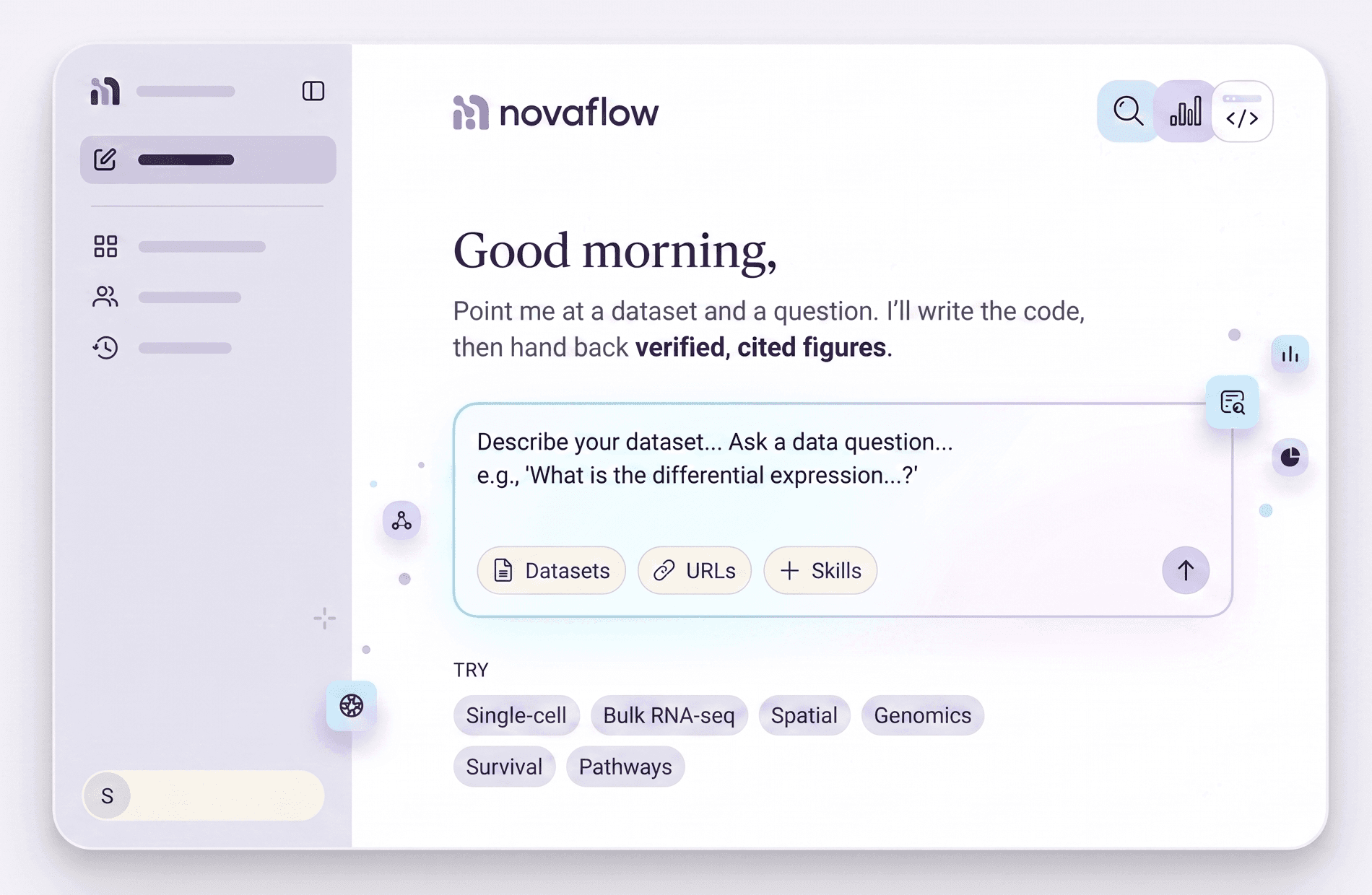Add URLs to the prompt
1372x895 pixels.
[695, 570]
